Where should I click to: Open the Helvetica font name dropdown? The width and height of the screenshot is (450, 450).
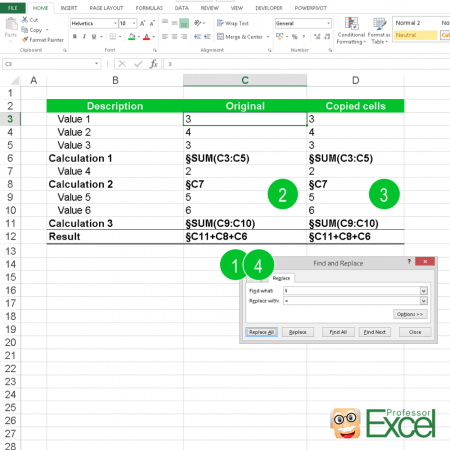click(x=115, y=23)
